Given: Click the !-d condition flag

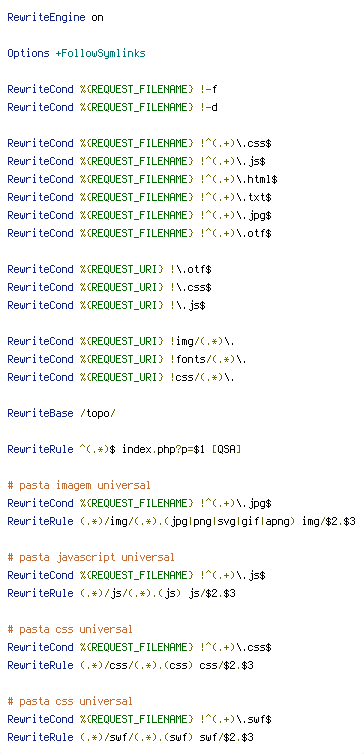Looking at the screenshot, I should click(209, 107).
